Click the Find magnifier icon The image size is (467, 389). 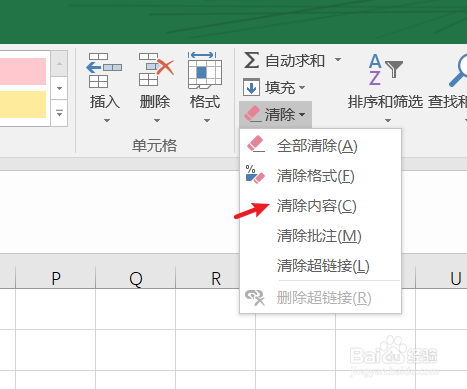(x=458, y=71)
